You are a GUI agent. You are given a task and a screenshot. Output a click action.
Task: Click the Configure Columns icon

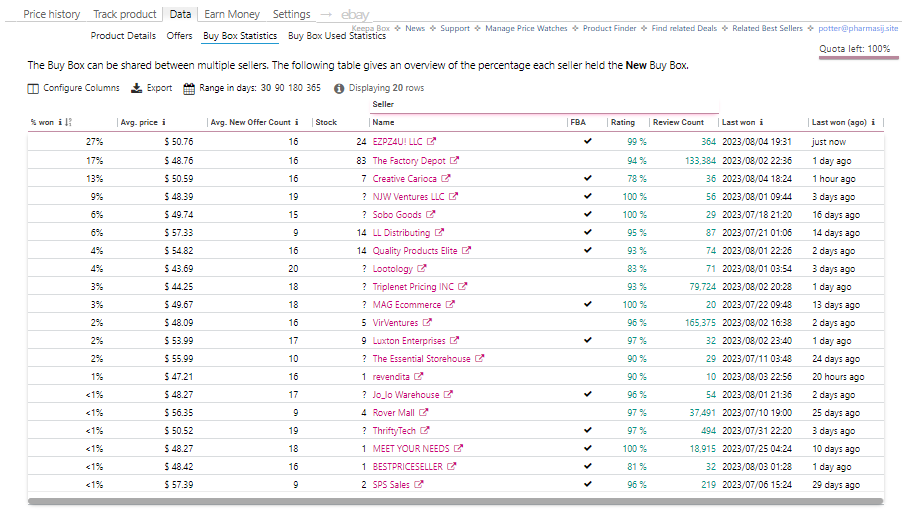34,88
